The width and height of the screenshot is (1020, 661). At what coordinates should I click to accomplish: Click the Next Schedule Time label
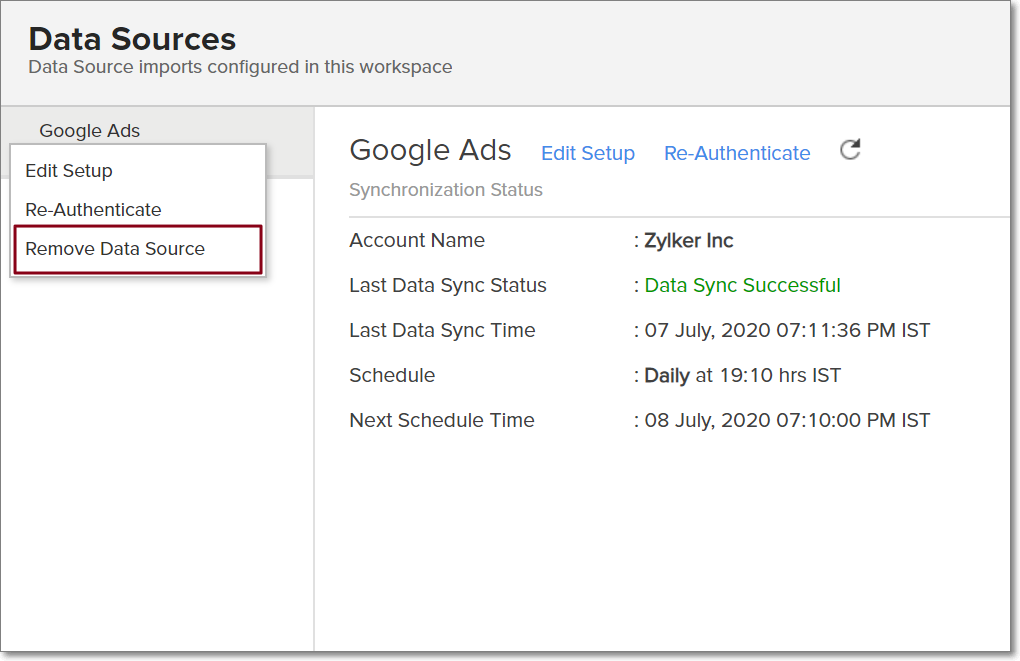[442, 421]
